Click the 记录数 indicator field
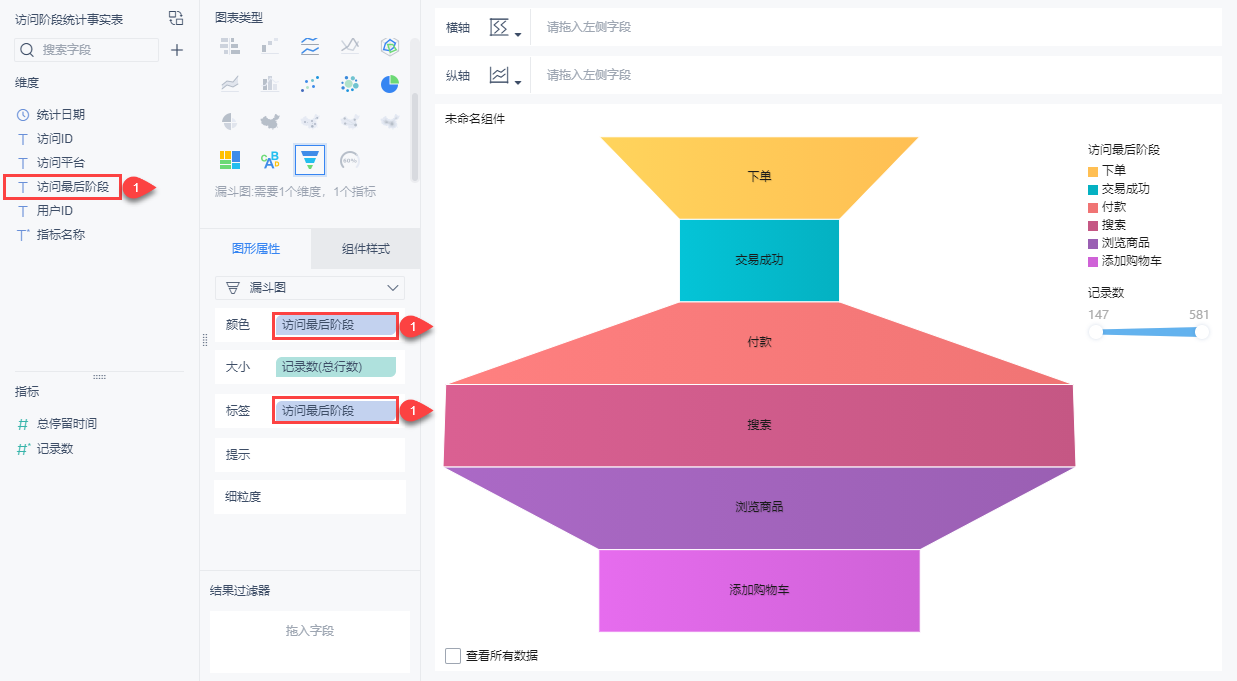This screenshot has height=681, width=1237. coord(55,449)
